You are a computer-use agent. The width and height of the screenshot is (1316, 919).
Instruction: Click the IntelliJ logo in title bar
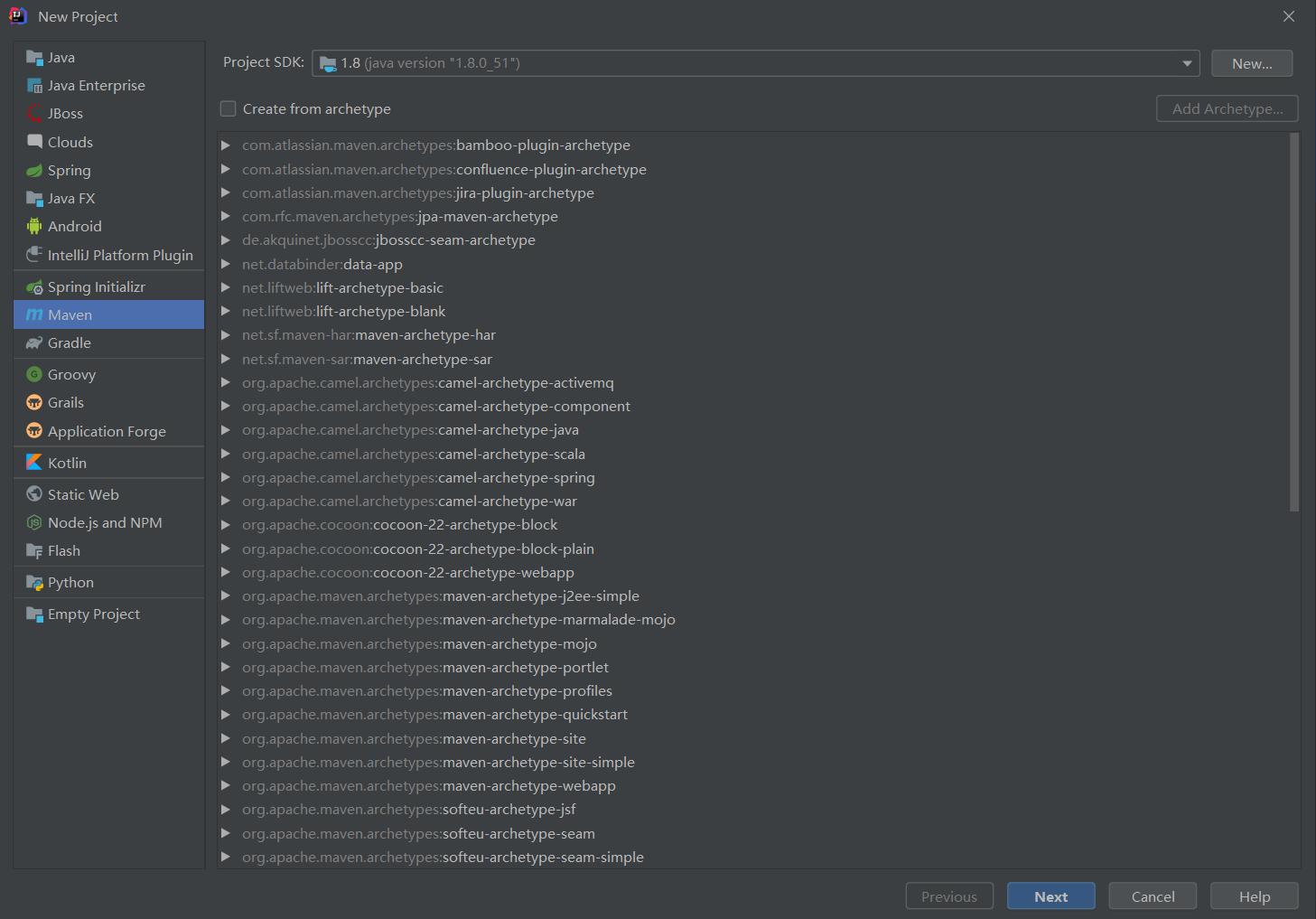point(18,16)
